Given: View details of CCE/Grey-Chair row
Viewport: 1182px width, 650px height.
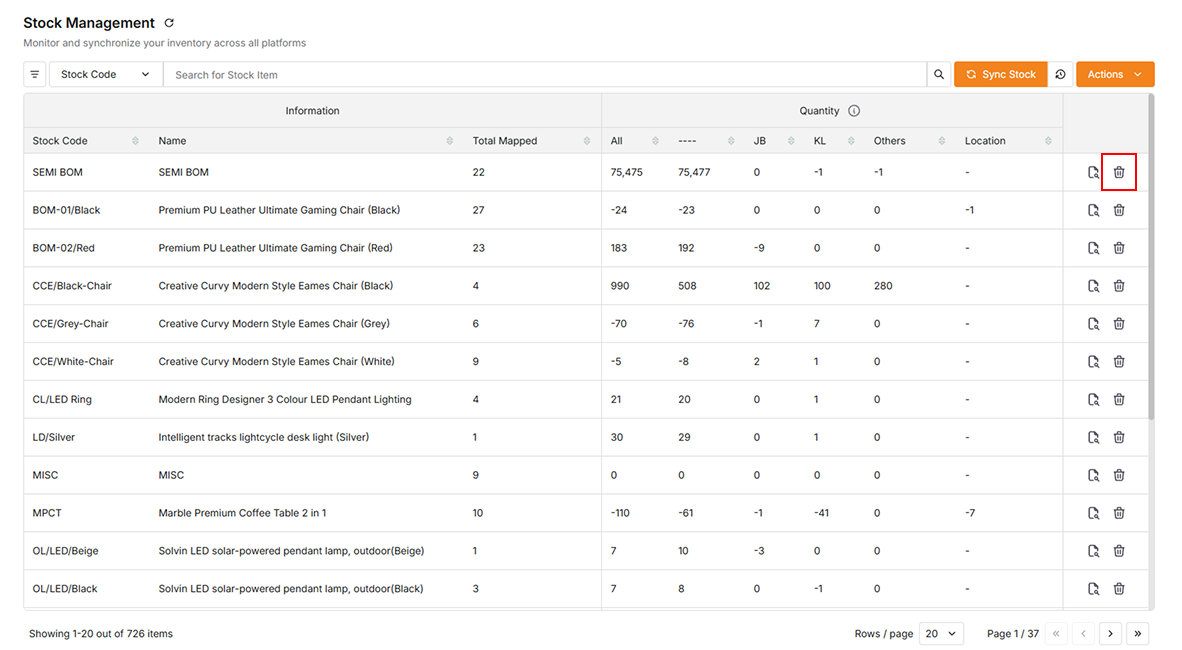Looking at the screenshot, I should click(x=1093, y=323).
